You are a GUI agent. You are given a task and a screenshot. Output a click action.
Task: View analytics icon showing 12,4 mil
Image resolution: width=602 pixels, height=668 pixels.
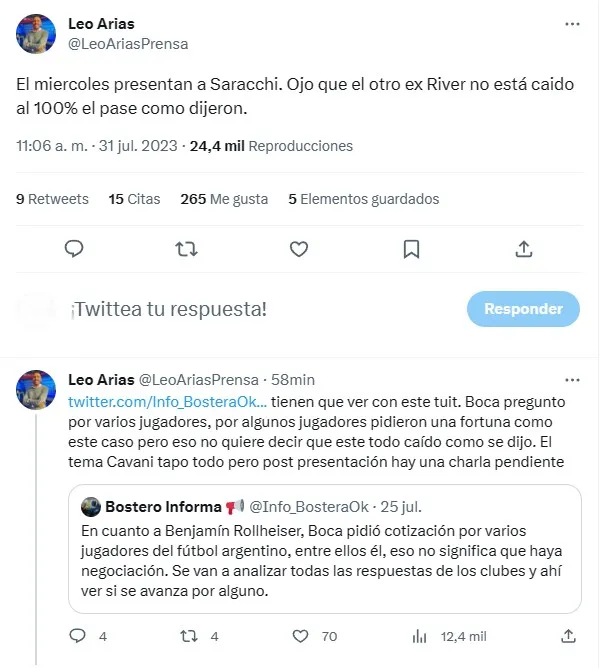tap(424, 636)
